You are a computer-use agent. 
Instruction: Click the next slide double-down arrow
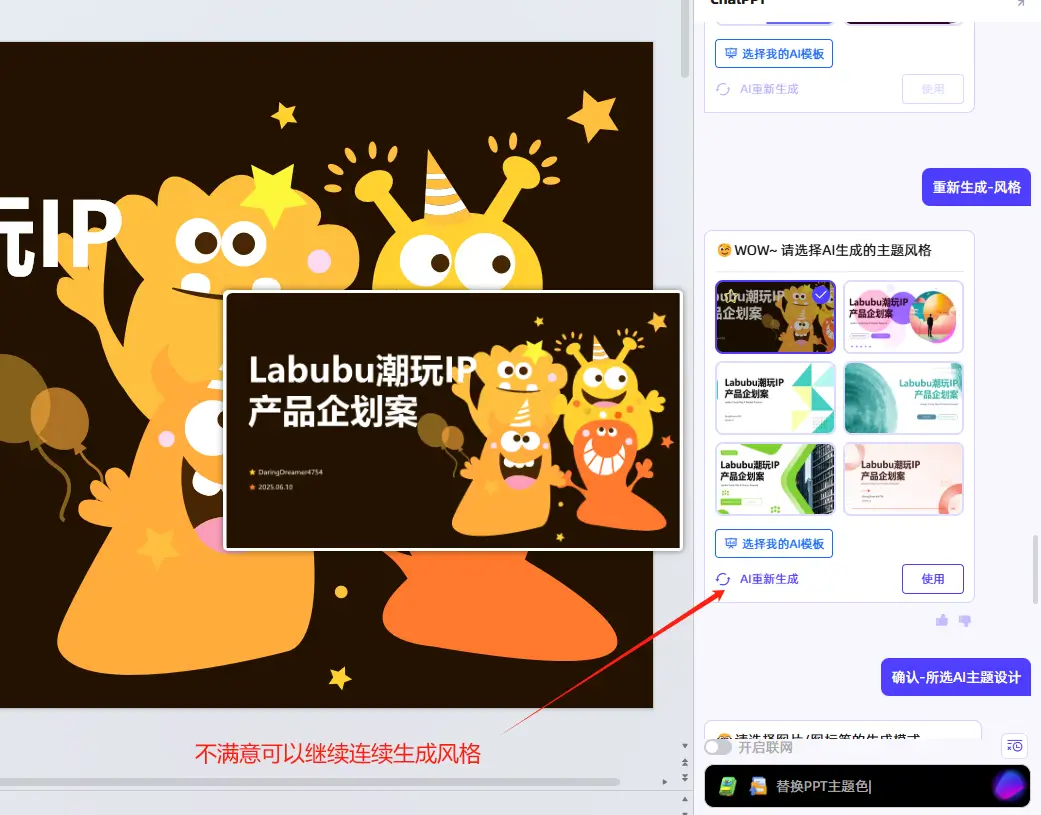coord(685,777)
